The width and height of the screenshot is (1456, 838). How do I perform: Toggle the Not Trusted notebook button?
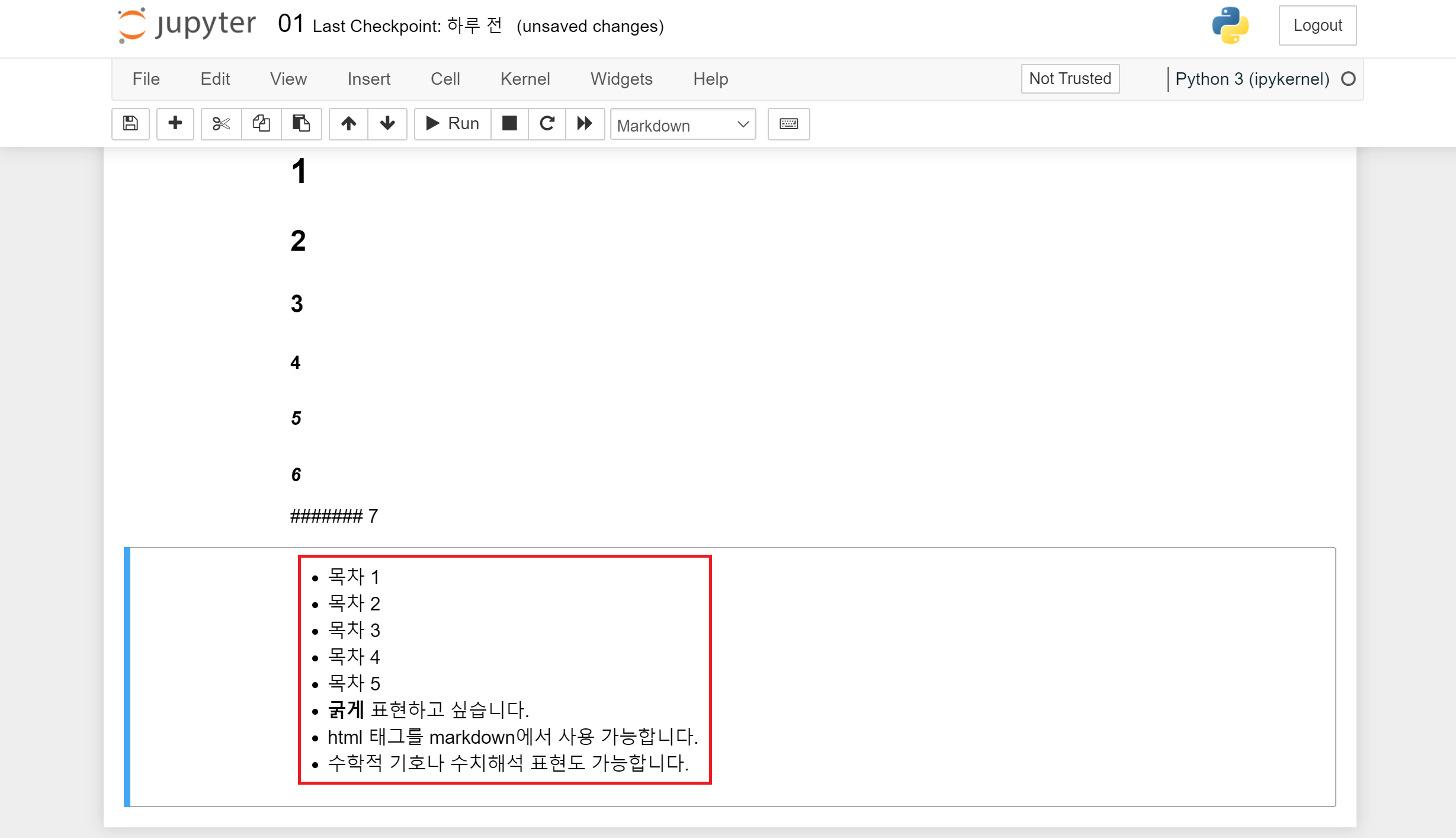1070,78
